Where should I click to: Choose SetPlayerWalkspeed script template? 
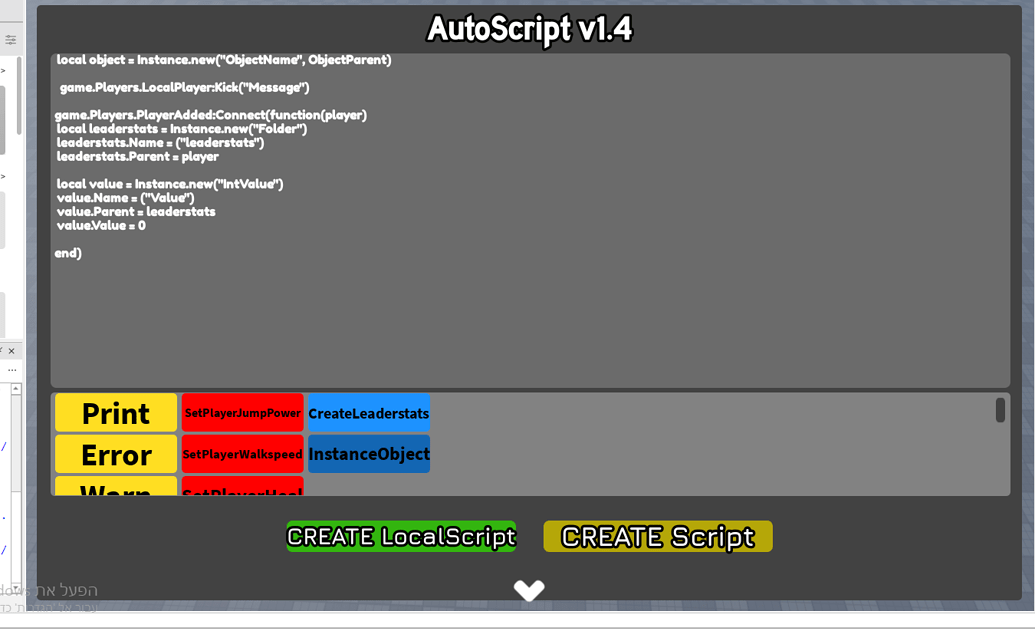242,454
